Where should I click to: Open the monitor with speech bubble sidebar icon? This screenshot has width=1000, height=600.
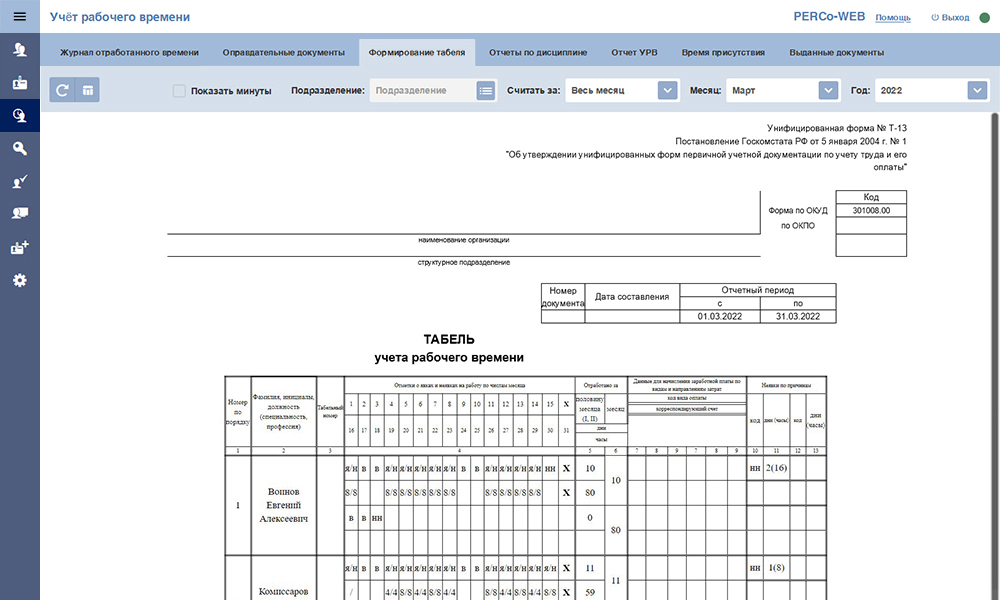click(x=20, y=214)
